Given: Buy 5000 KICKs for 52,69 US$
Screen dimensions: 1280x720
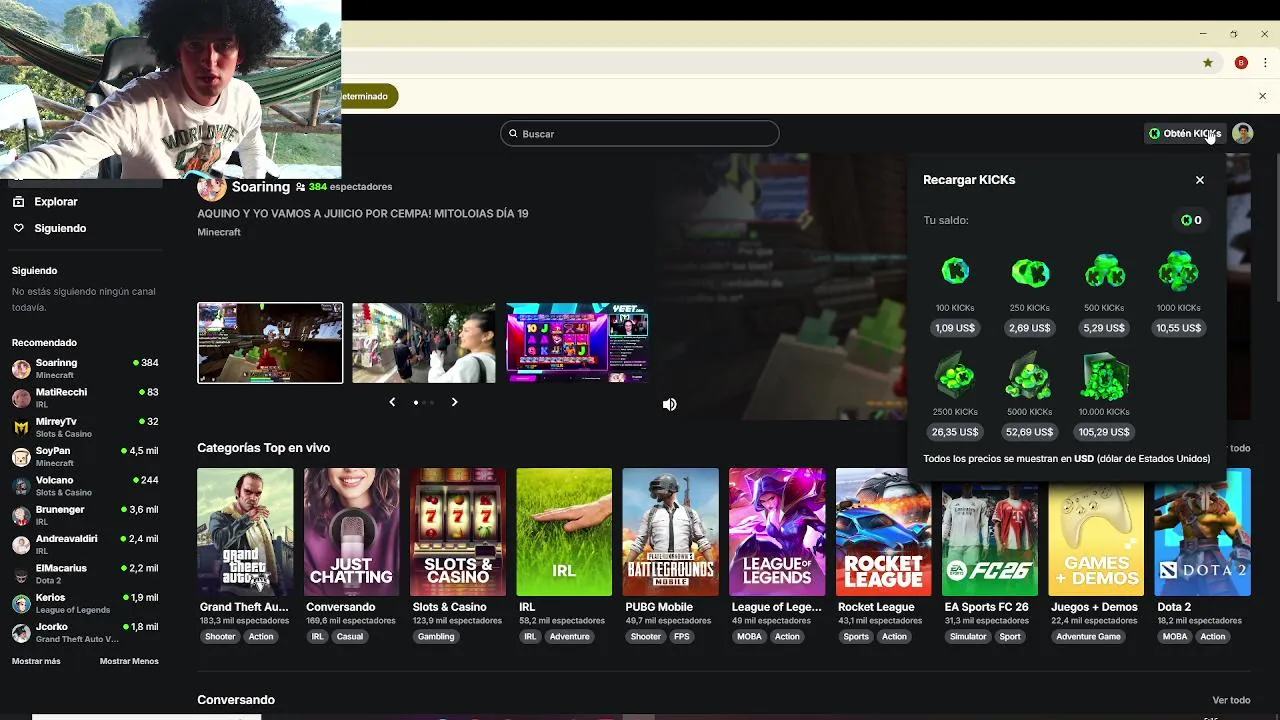Looking at the screenshot, I should tap(1029, 432).
